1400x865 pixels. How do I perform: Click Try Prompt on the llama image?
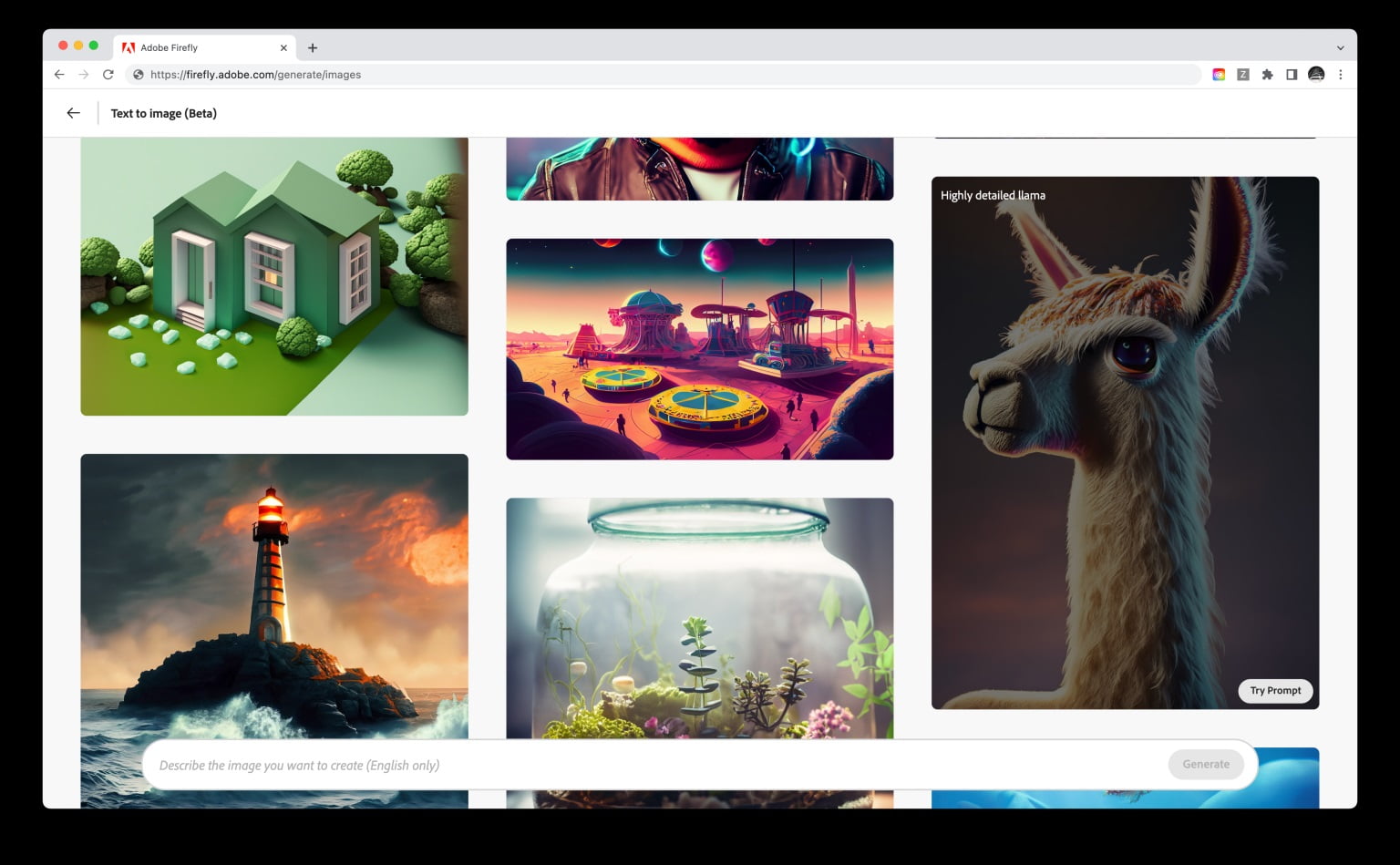1275,690
